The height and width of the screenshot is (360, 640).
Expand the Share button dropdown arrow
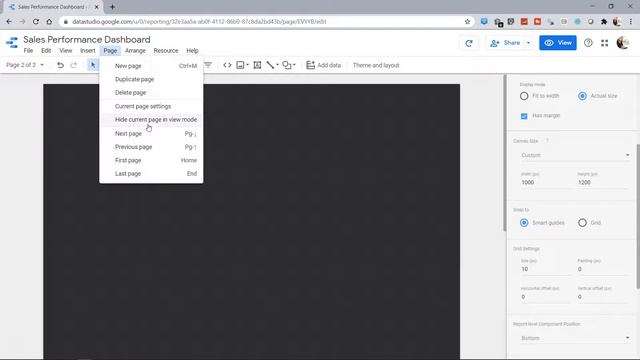tap(528, 43)
